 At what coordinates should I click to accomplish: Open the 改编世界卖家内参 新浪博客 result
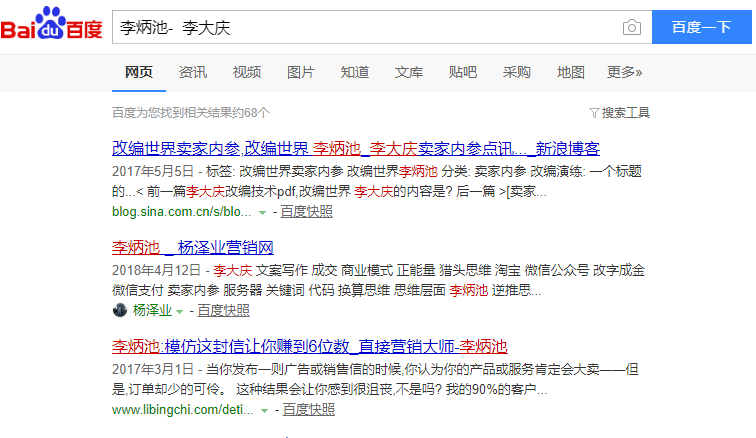[x=356, y=149]
